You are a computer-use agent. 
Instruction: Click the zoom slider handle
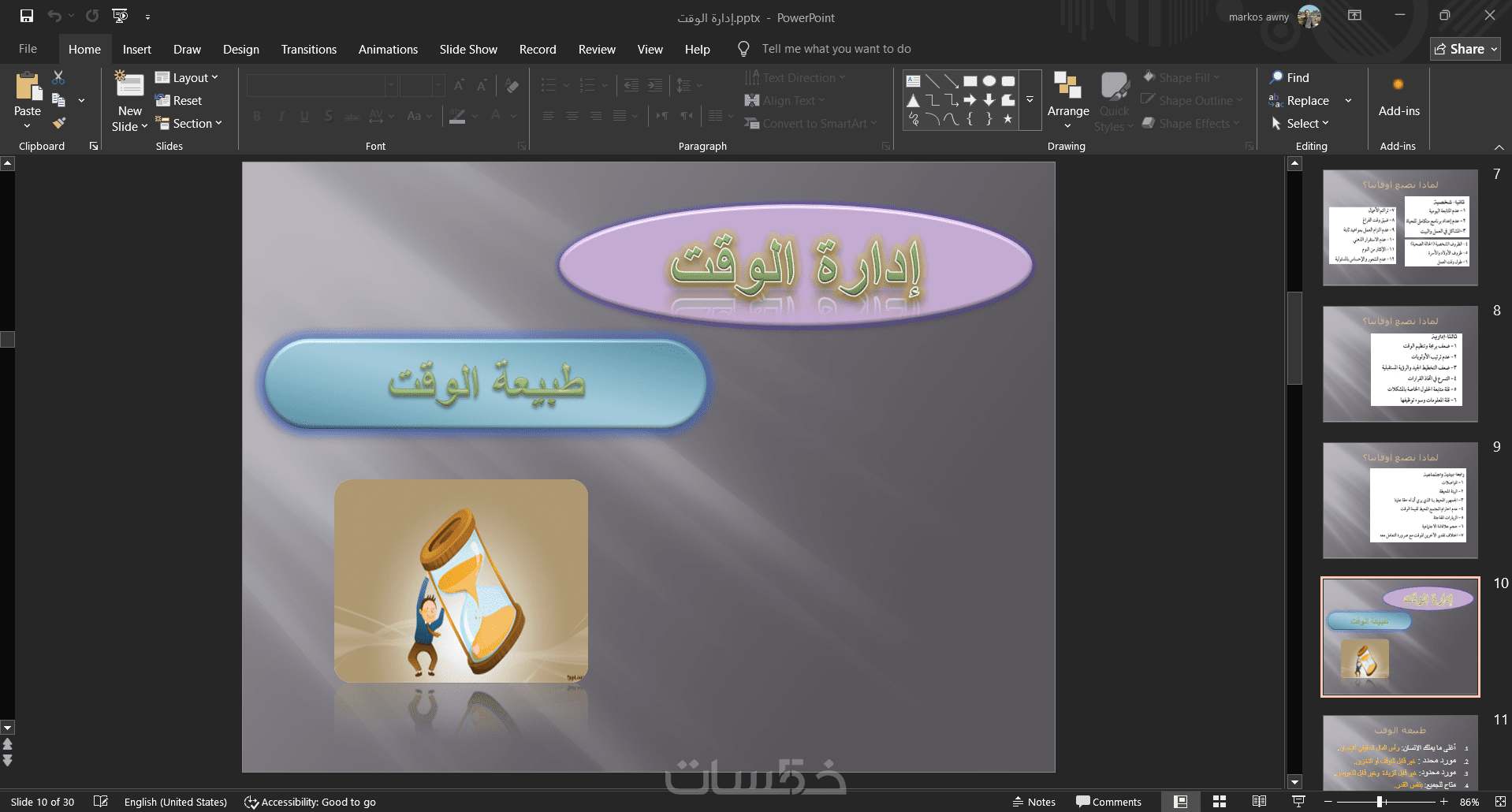point(1380,802)
